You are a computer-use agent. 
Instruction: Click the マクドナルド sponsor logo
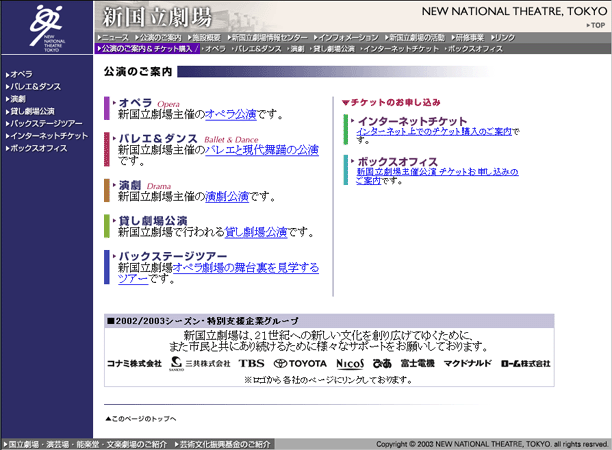(465, 363)
